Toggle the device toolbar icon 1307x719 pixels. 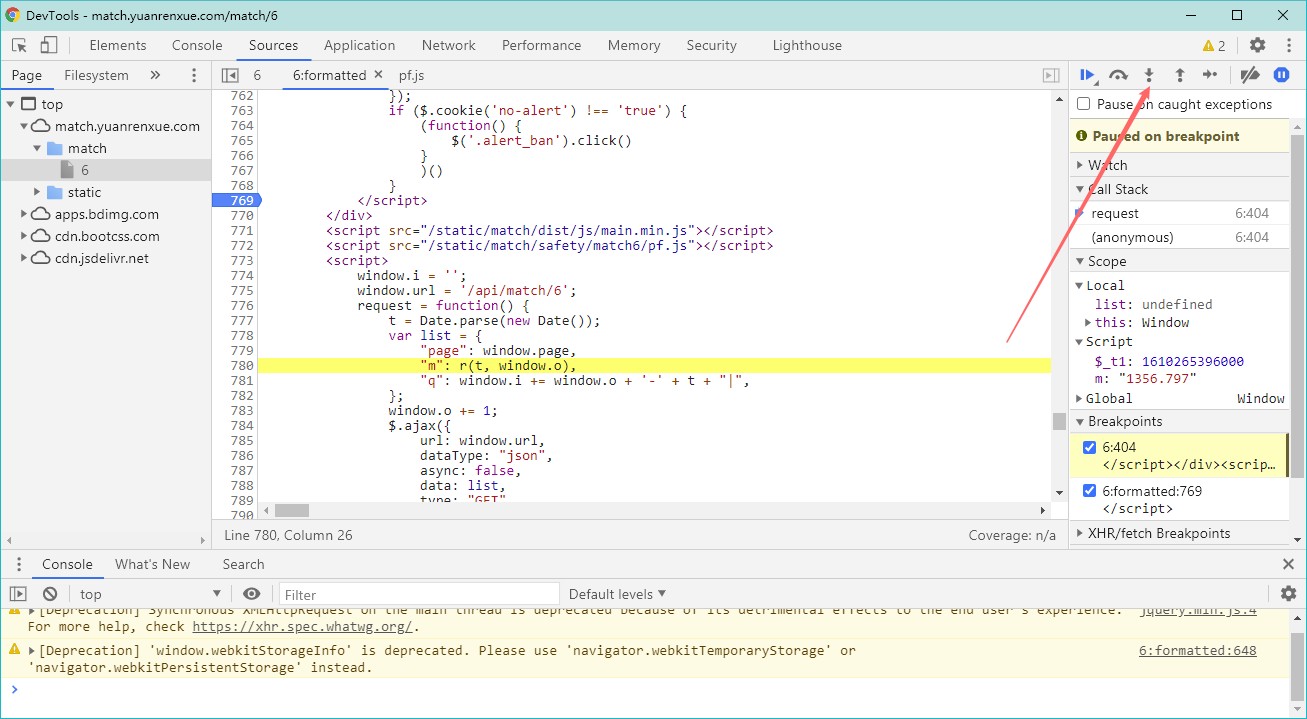click(x=49, y=45)
